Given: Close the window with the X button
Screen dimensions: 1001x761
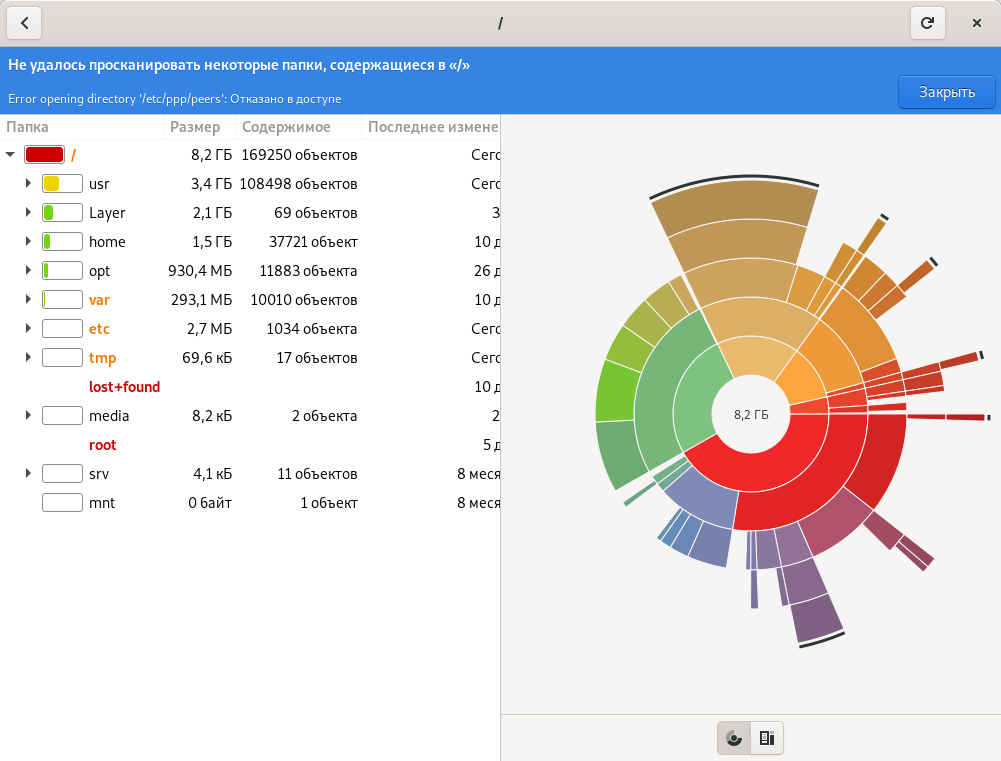Looking at the screenshot, I should pyautogui.click(x=977, y=22).
